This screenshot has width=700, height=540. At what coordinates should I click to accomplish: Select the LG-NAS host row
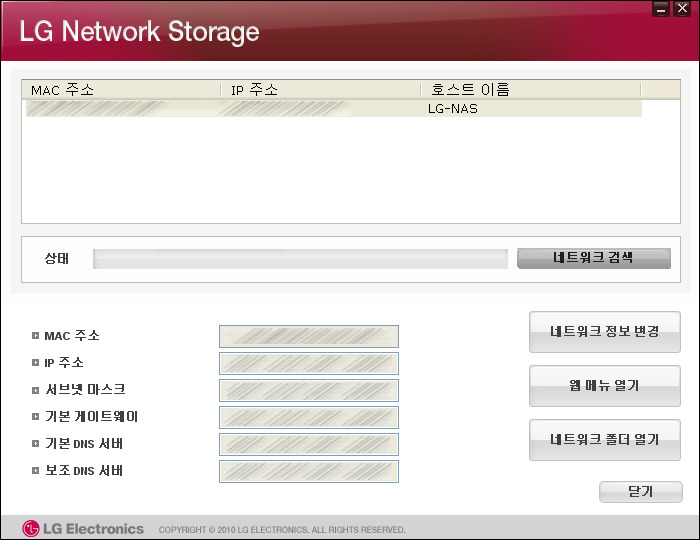[334, 108]
